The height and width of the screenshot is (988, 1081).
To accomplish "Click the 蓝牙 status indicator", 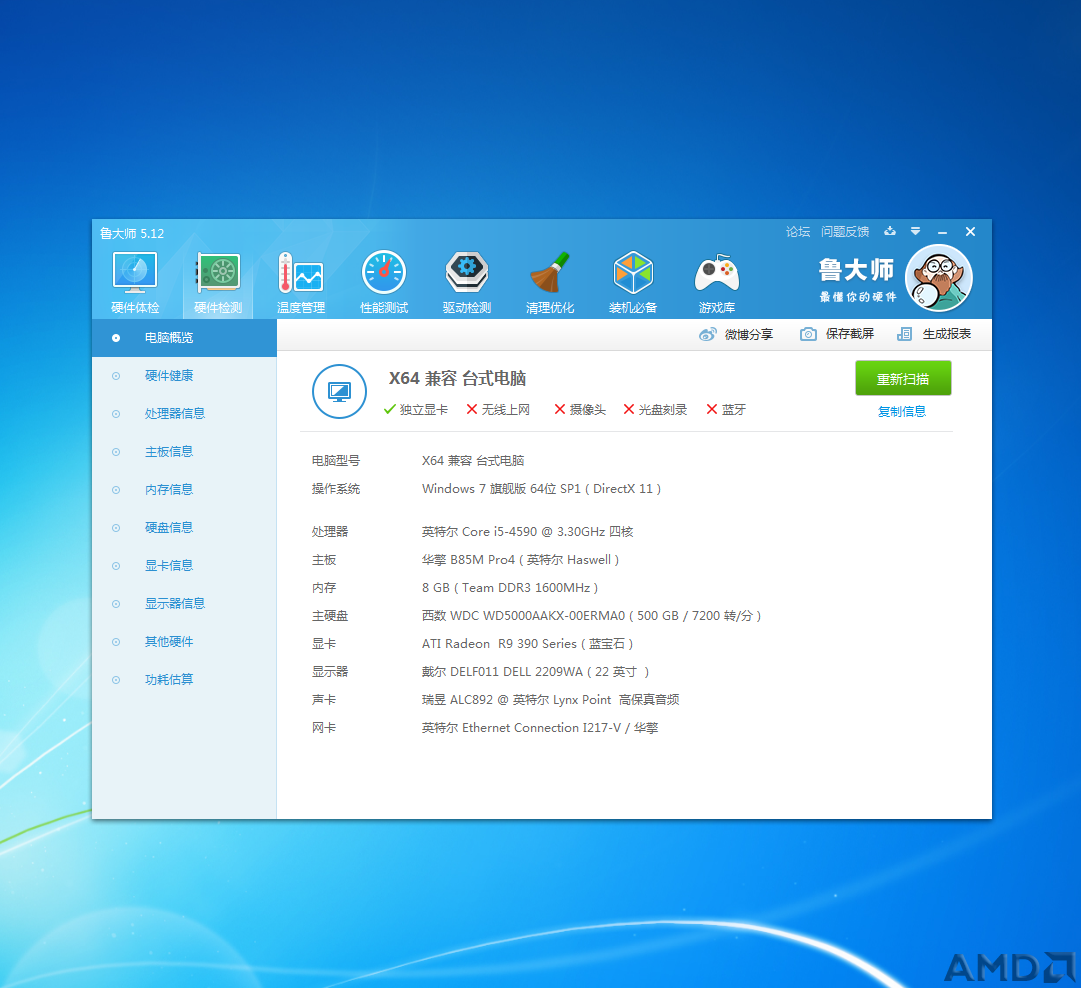I will tap(726, 410).
